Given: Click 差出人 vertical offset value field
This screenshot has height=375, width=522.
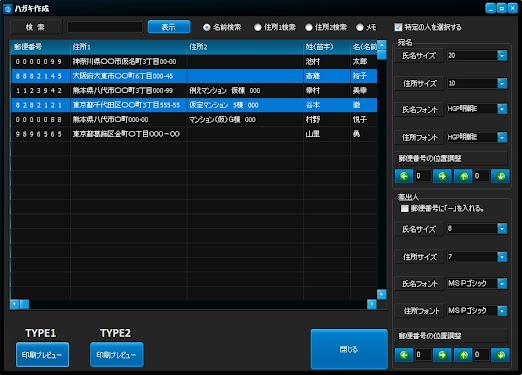Looking at the screenshot, I should pyautogui.click(x=481, y=355).
